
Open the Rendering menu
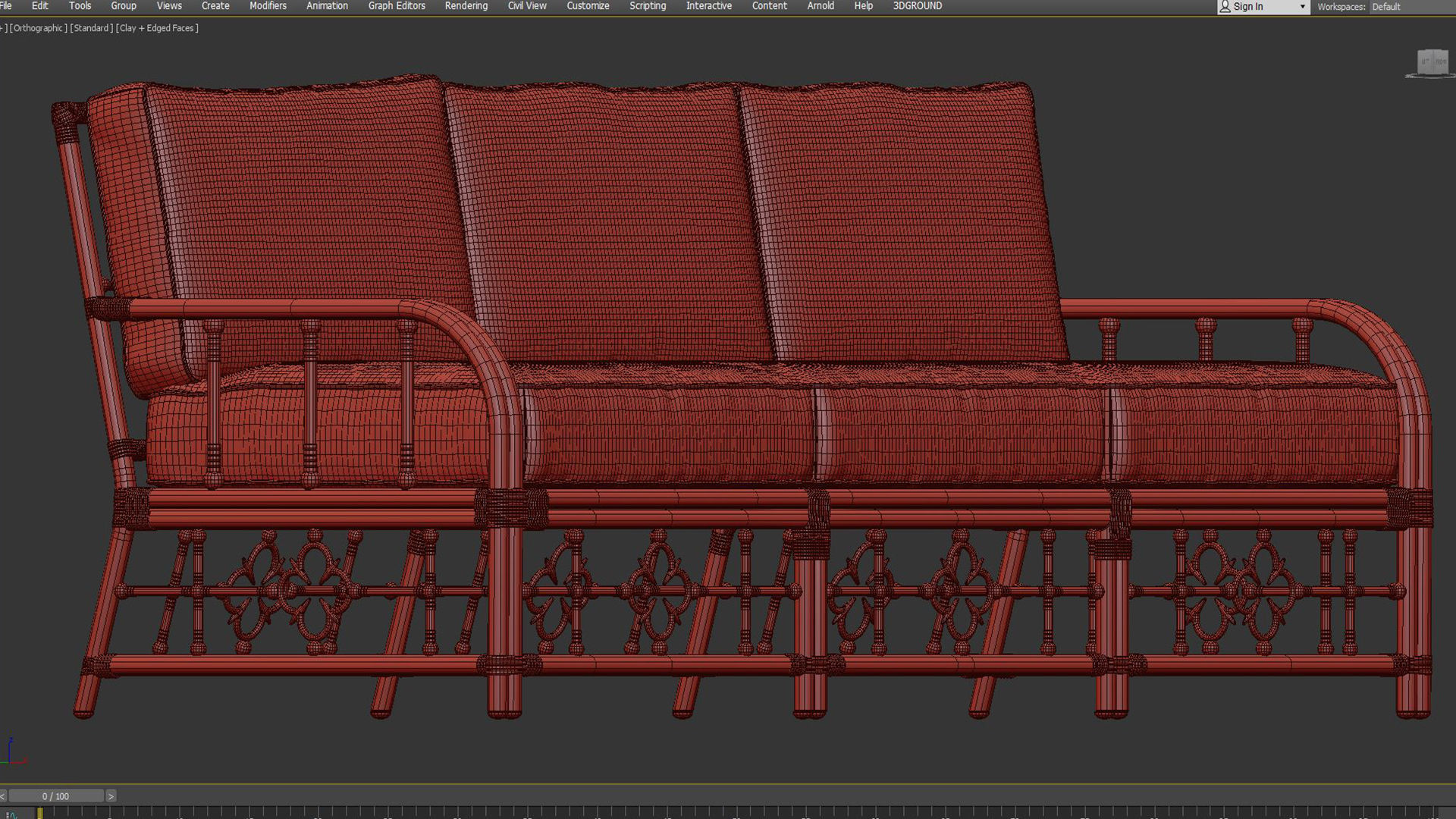point(466,6)
